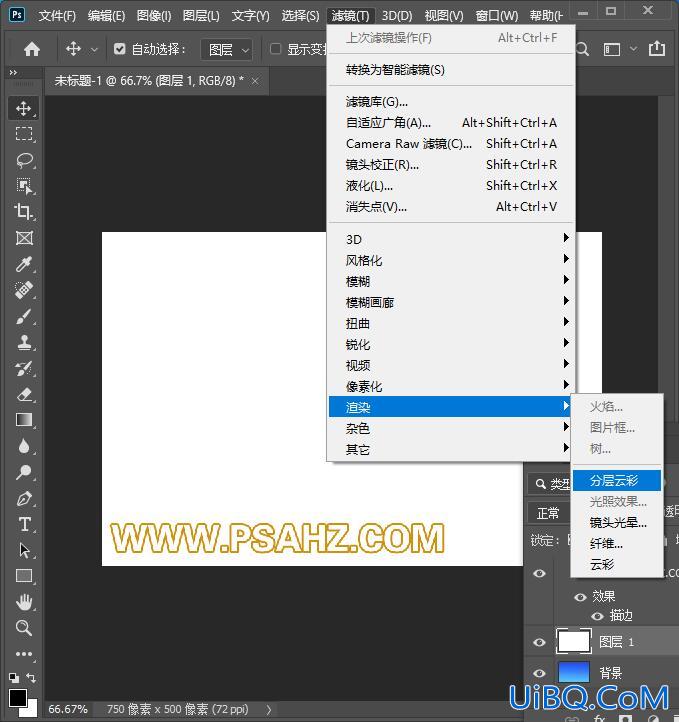Click the foreground black color swatch
679x722 pixels.
click(17, 698)
